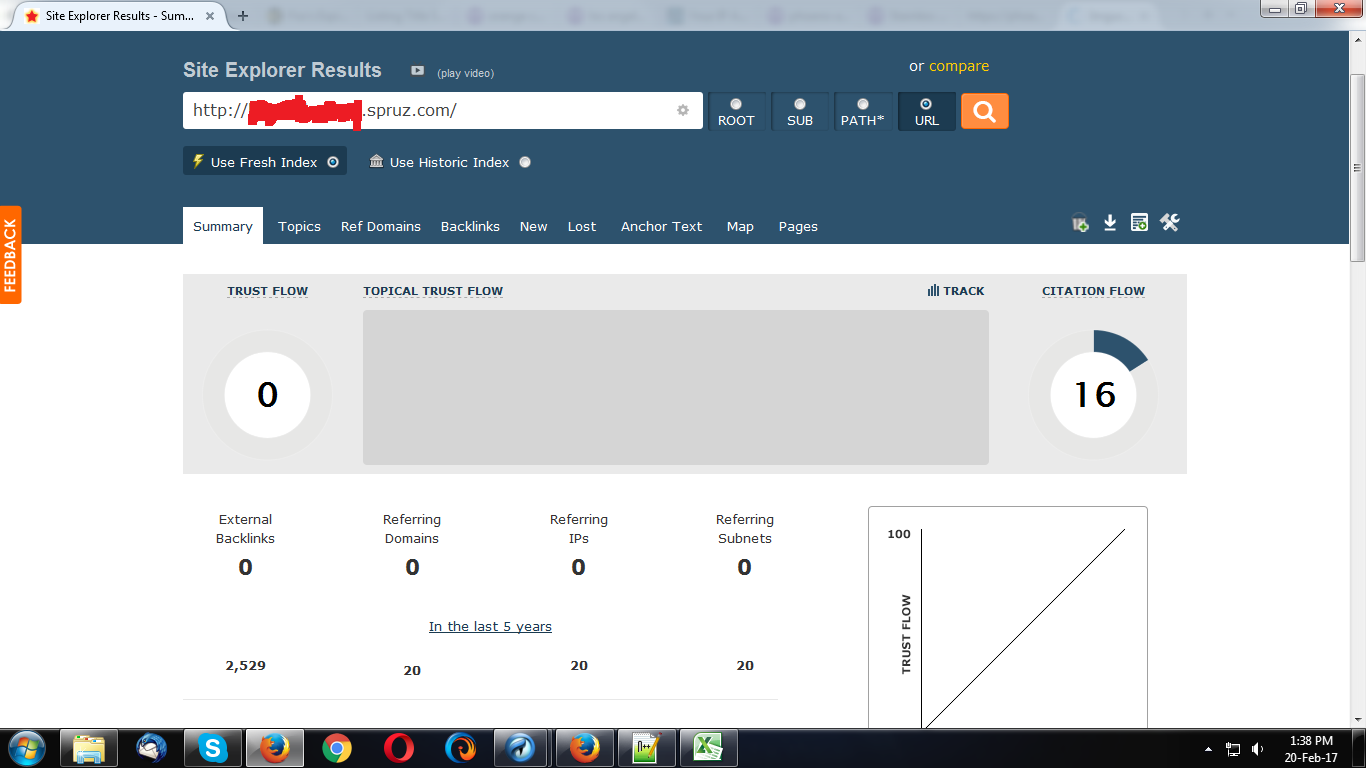Click the Trust Flow 0 gauge
1366x768 pixels.
[x=267, y=395]
